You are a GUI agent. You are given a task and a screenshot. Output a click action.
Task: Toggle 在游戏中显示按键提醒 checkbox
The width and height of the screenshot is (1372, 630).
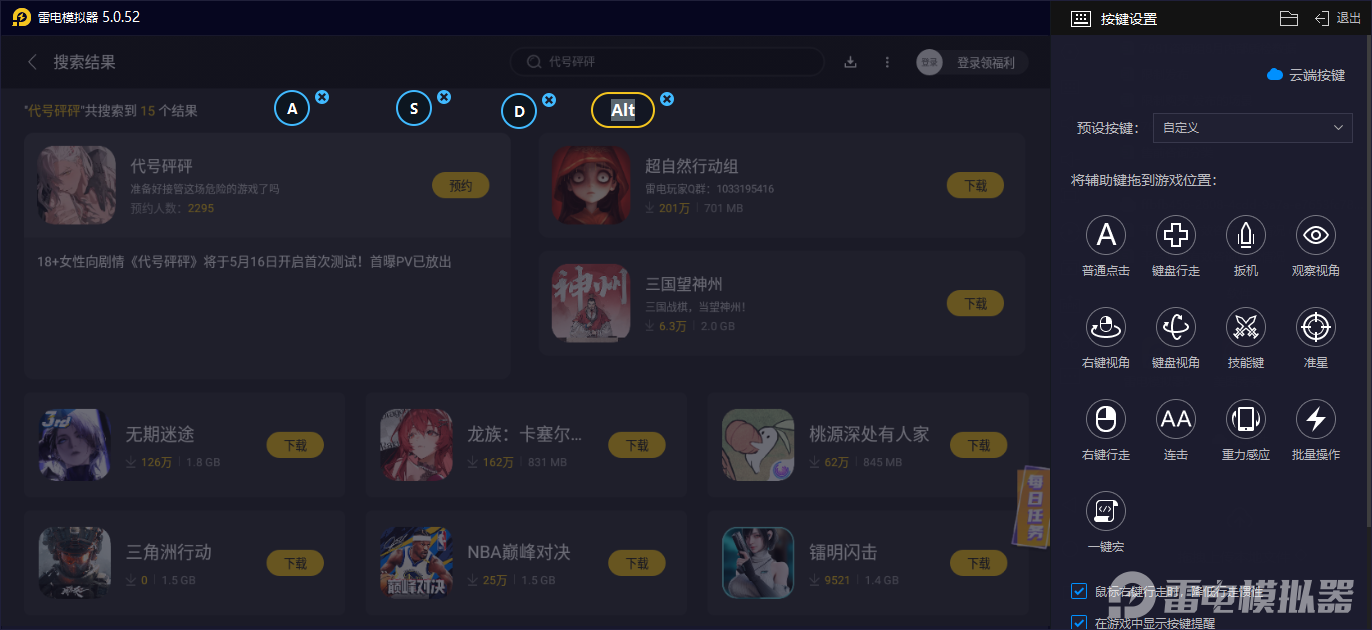click(x=1079, y=623)
